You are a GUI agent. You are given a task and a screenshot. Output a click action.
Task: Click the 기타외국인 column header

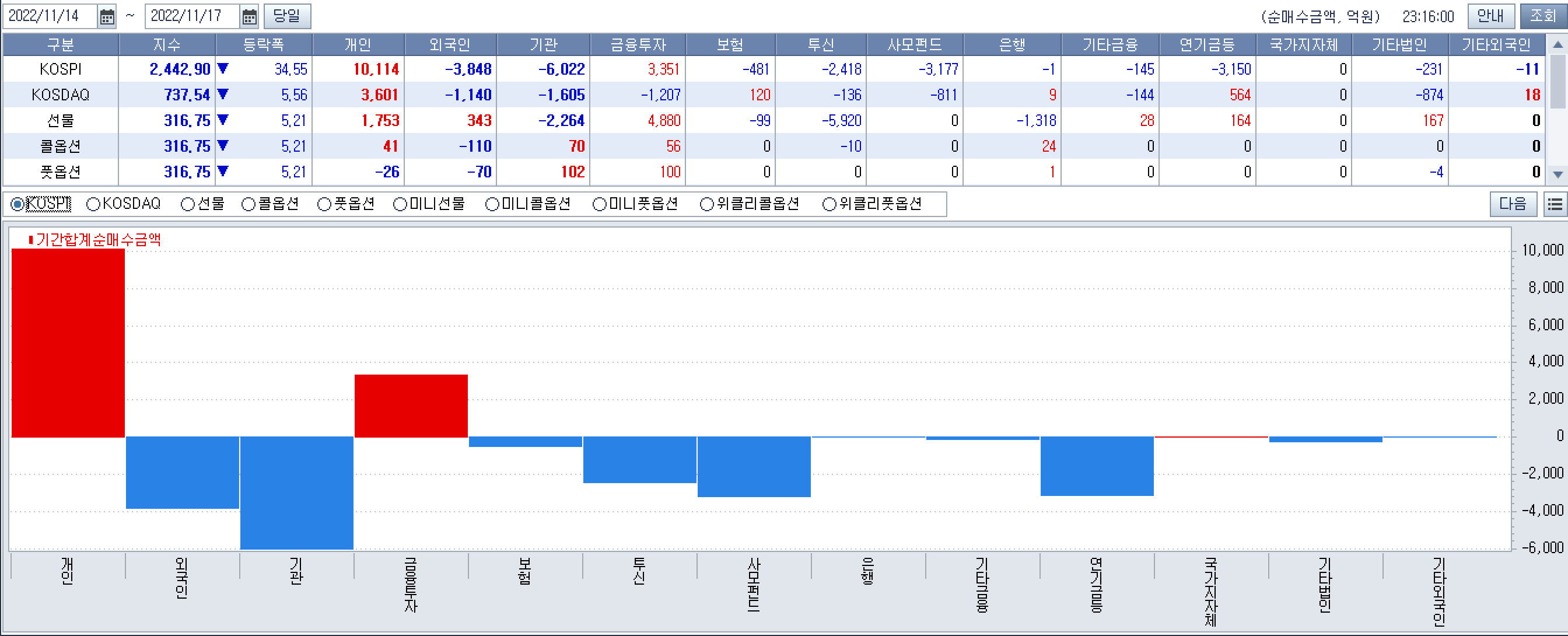pyautogui.click(x=1497, y=44)
